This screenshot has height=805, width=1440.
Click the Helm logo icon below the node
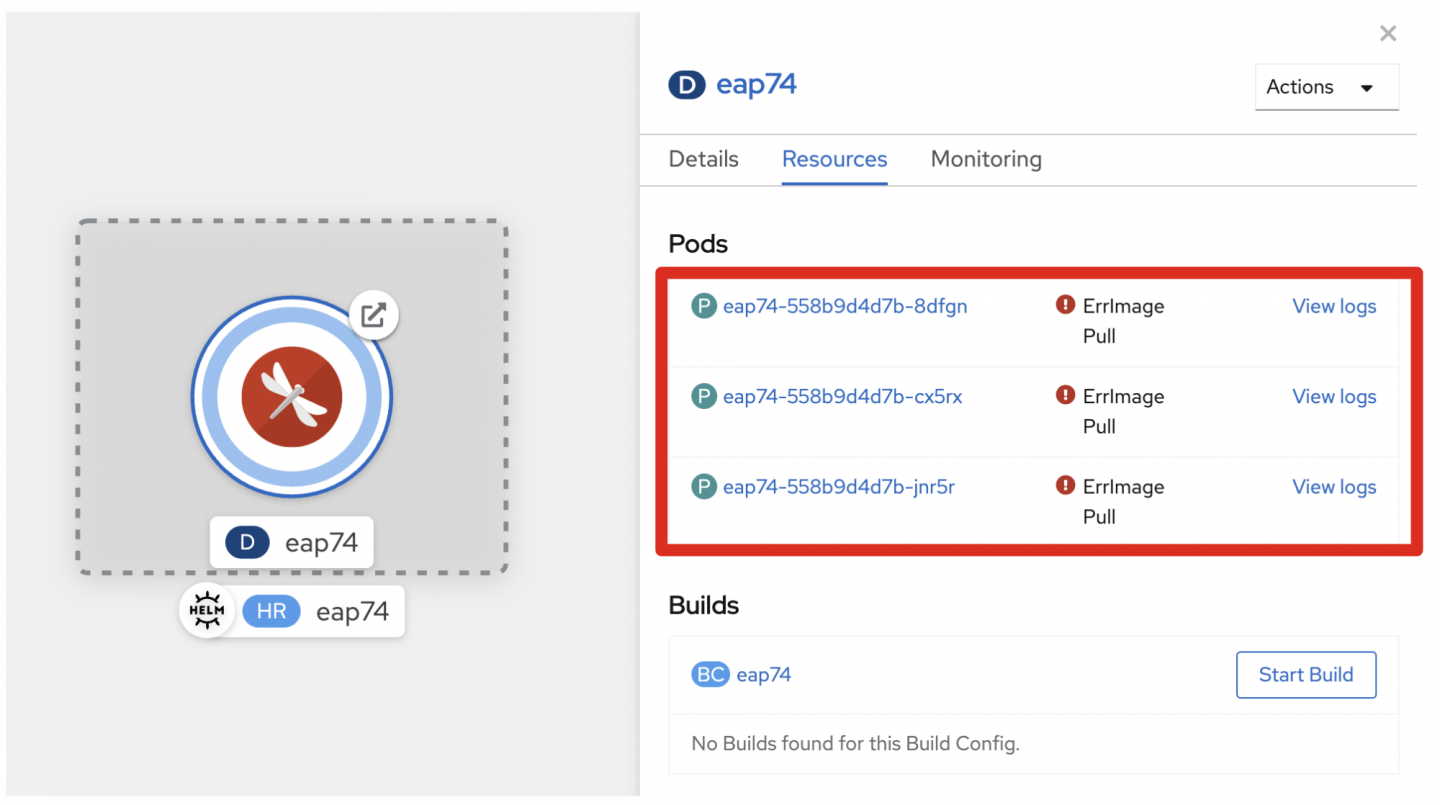pos(206,611)
